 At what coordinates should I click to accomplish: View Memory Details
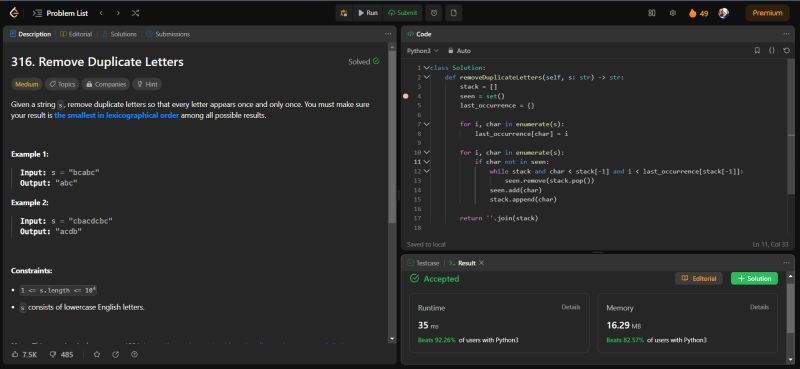pyautogui.click(x=759, y=307)
